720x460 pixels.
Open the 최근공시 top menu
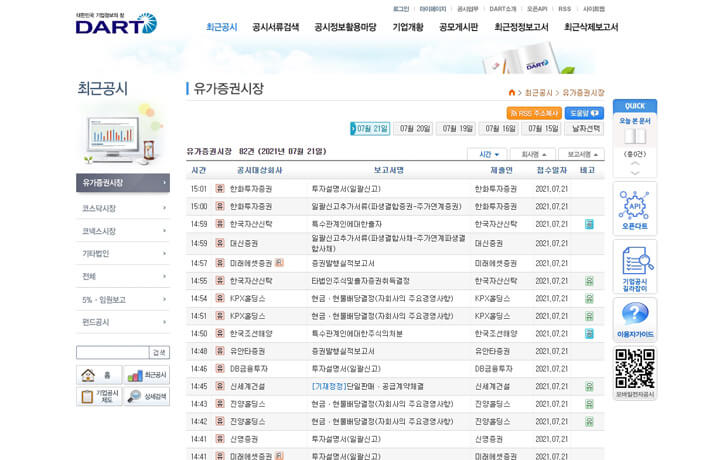[x=222, y=27]
